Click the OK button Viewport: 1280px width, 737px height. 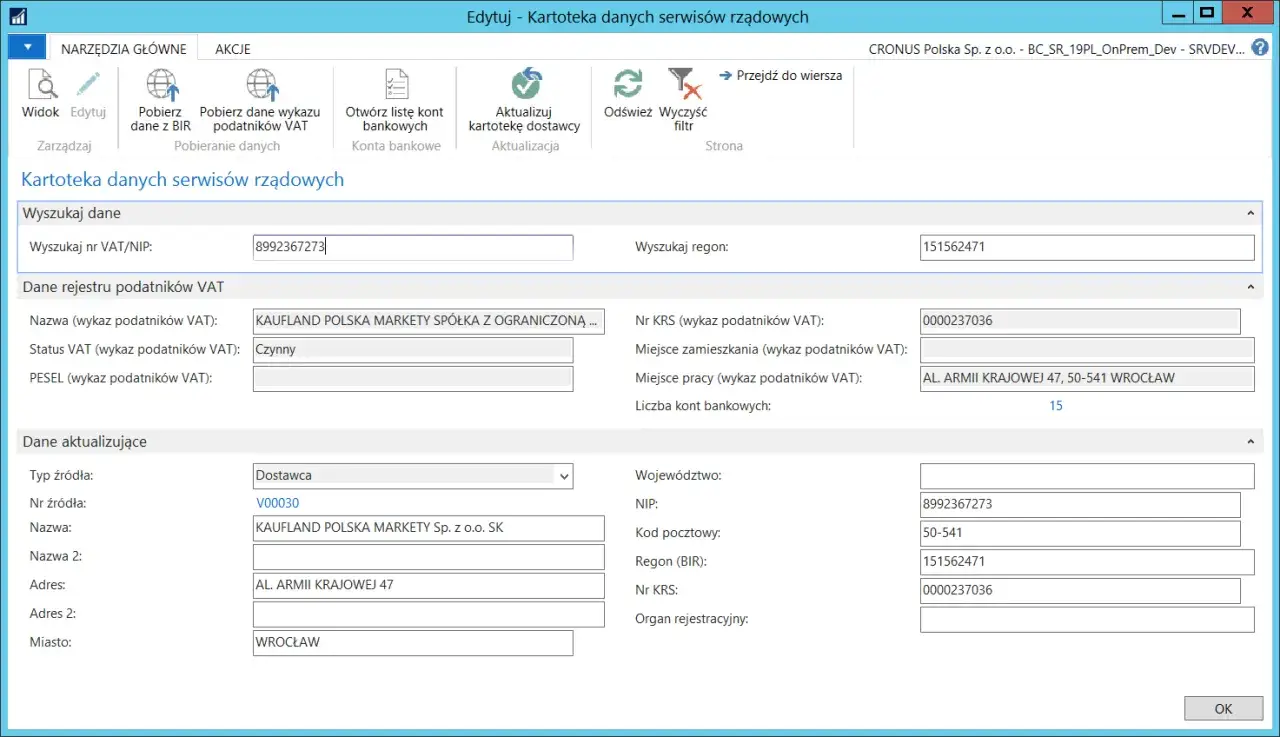tap(1223, 708)
